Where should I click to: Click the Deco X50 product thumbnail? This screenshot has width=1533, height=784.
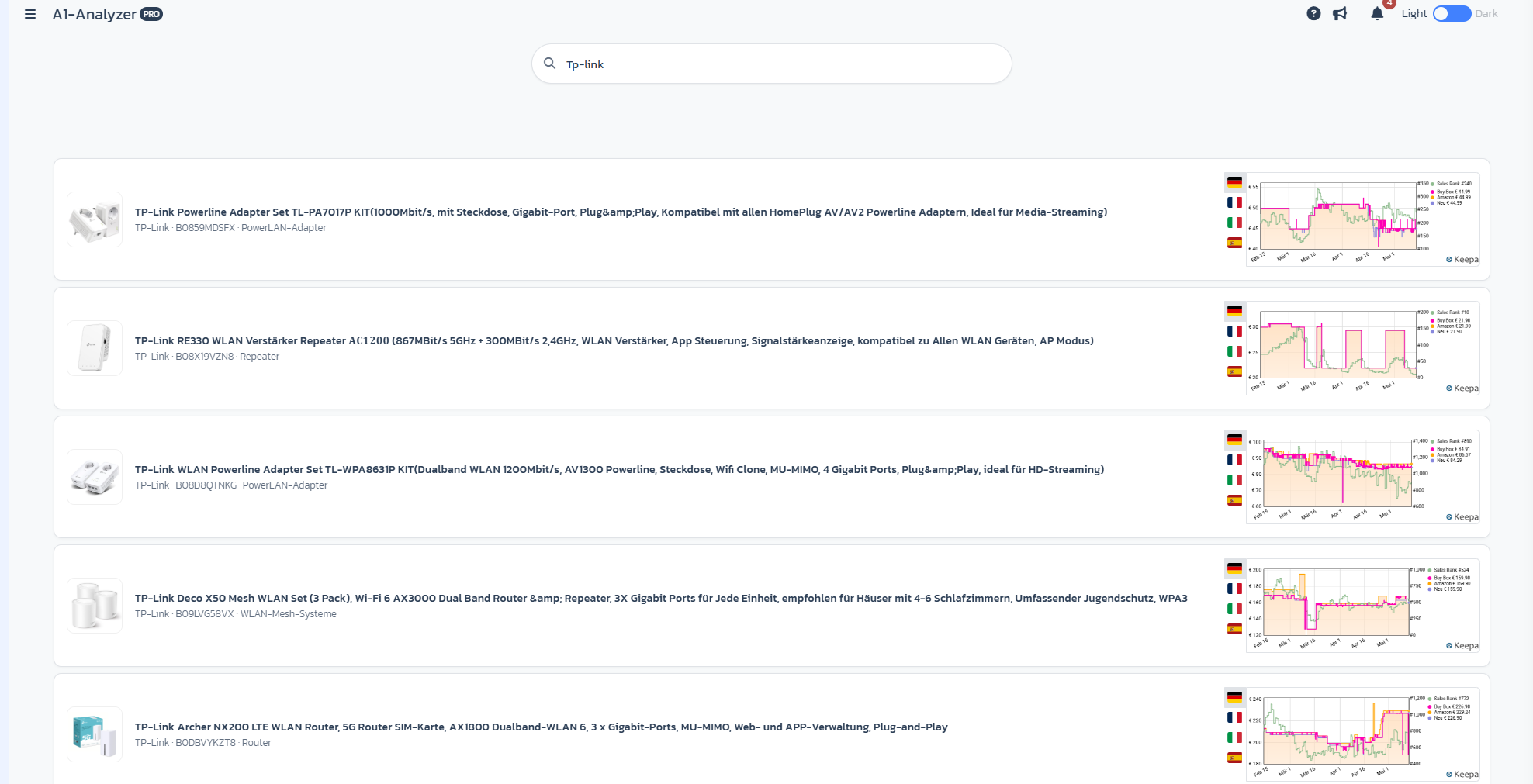95,606
